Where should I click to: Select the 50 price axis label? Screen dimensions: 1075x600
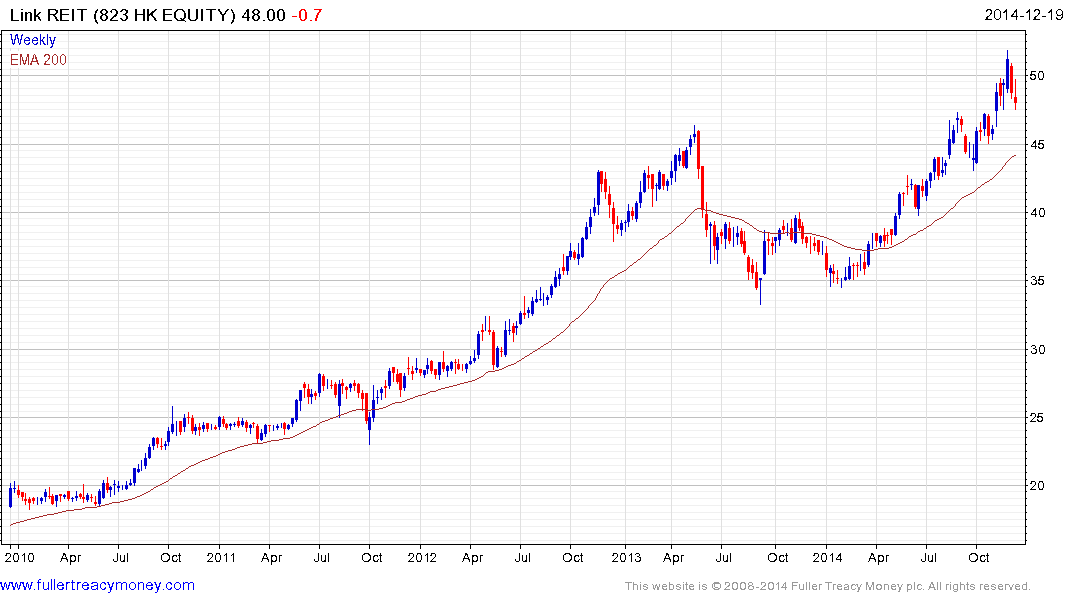pos(1037,75)
